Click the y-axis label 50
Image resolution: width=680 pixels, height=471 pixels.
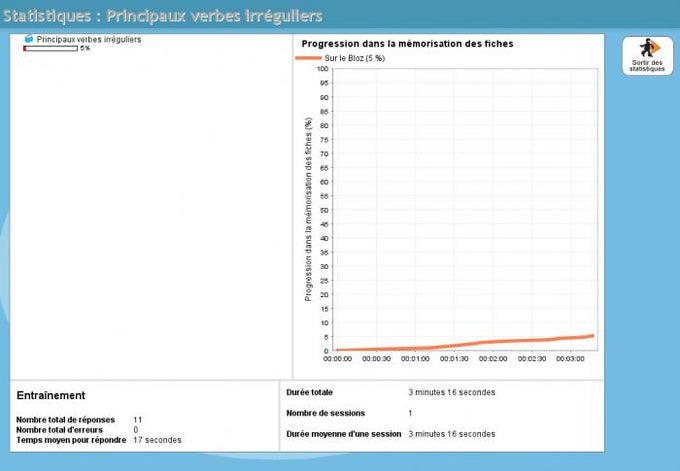click(x=324, y=210)
